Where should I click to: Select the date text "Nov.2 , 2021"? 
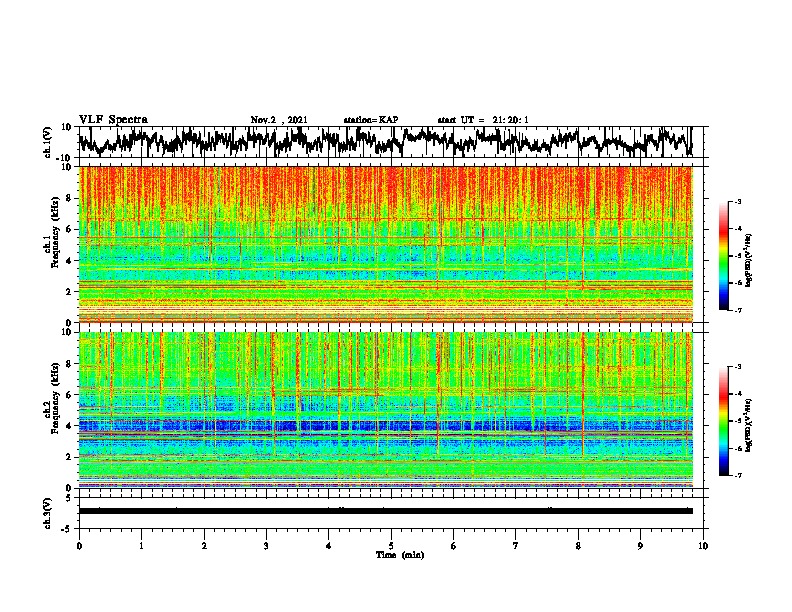pyautogui.click(x=279, y=120)
